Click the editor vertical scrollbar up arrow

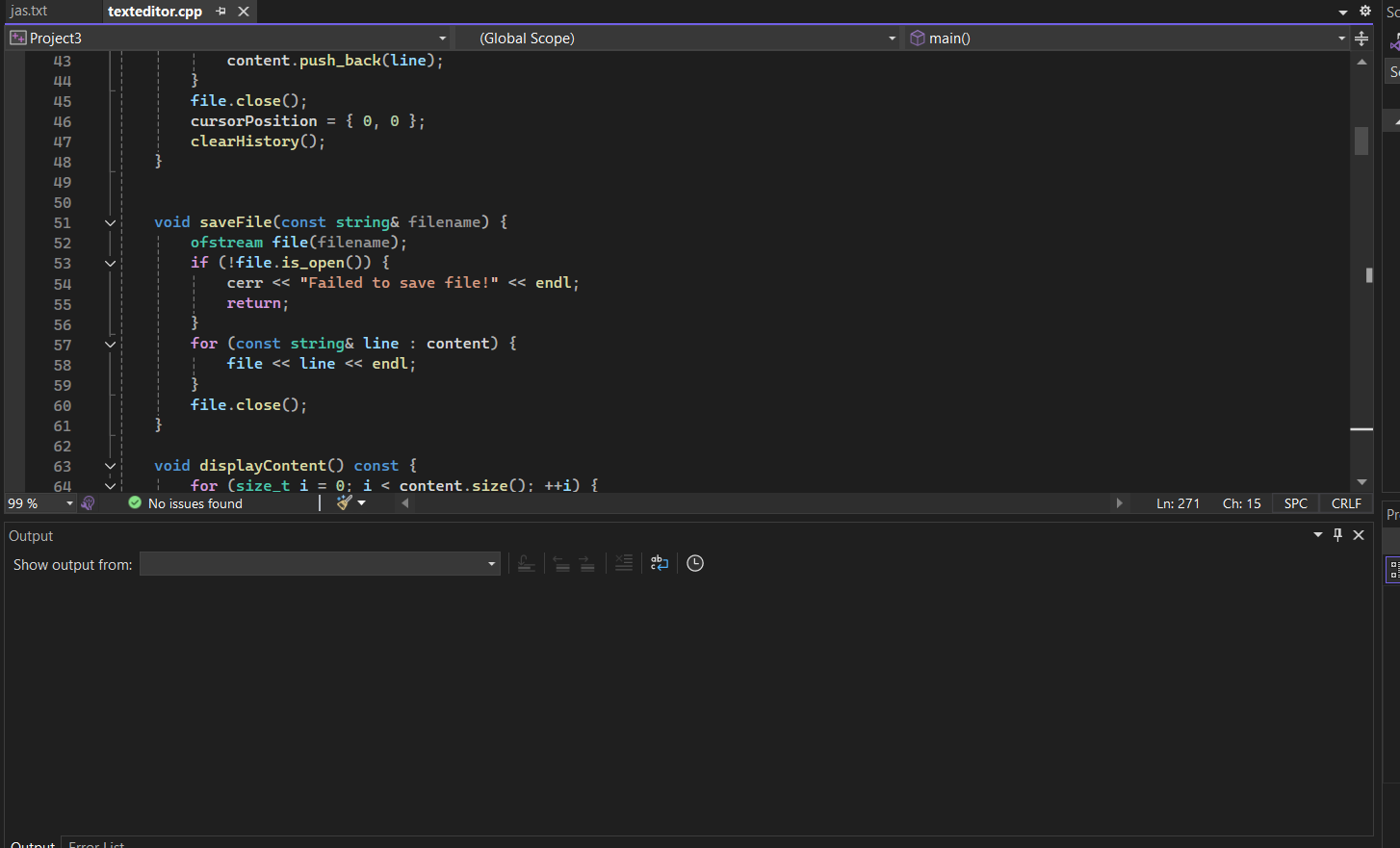(x=1361, y=62)
